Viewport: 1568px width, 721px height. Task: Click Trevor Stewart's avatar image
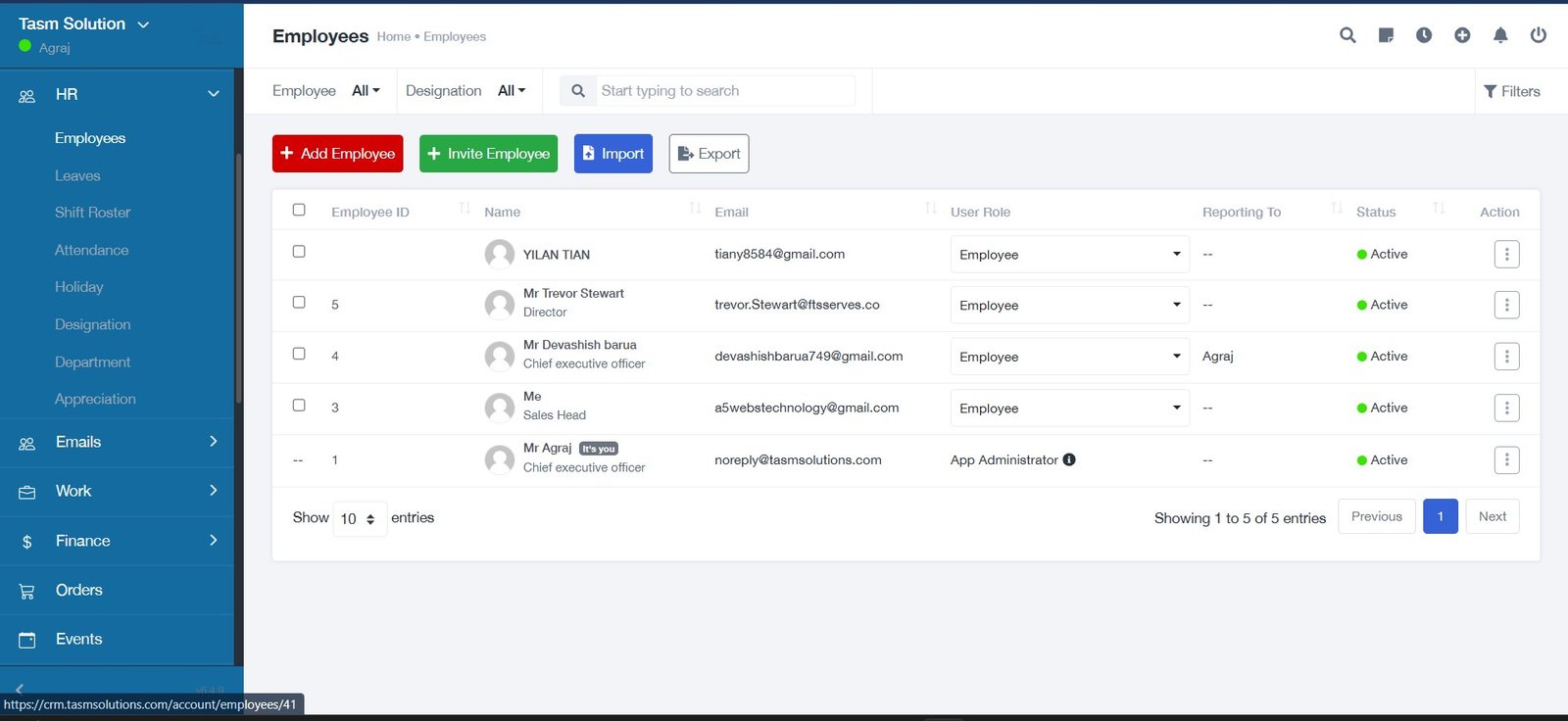500,305
